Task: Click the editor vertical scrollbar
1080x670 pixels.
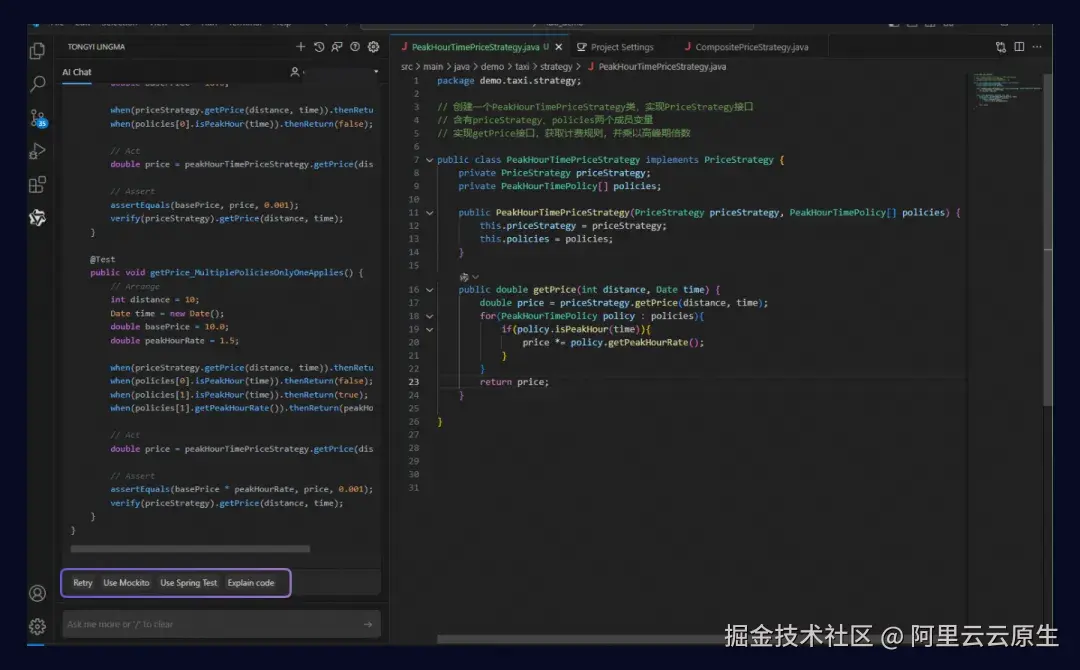Action: pos(1048,241)
